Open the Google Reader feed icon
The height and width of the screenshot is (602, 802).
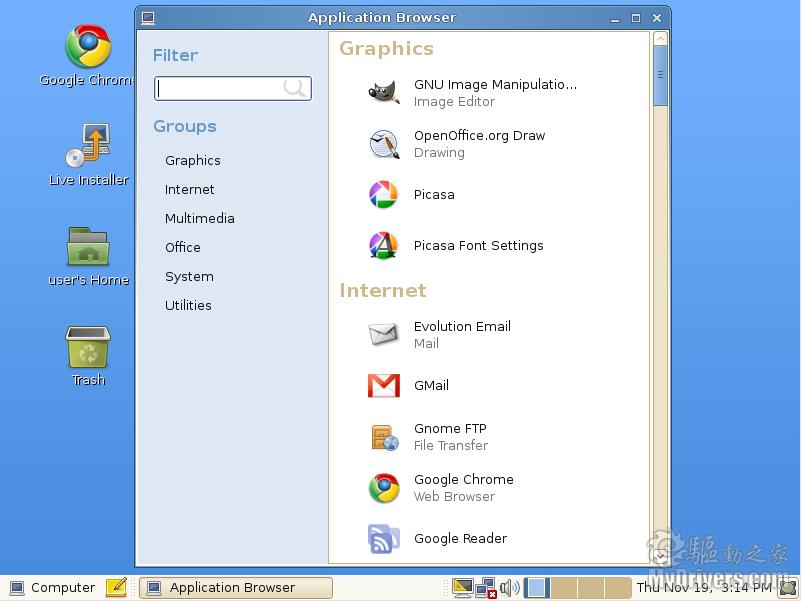384,539
